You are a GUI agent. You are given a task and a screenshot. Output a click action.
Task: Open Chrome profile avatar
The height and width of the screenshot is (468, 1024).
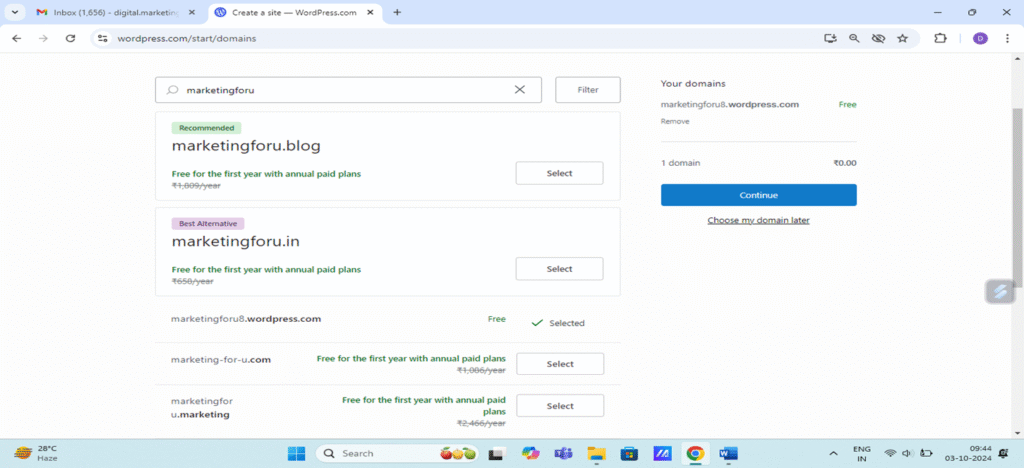click(980, 38)
